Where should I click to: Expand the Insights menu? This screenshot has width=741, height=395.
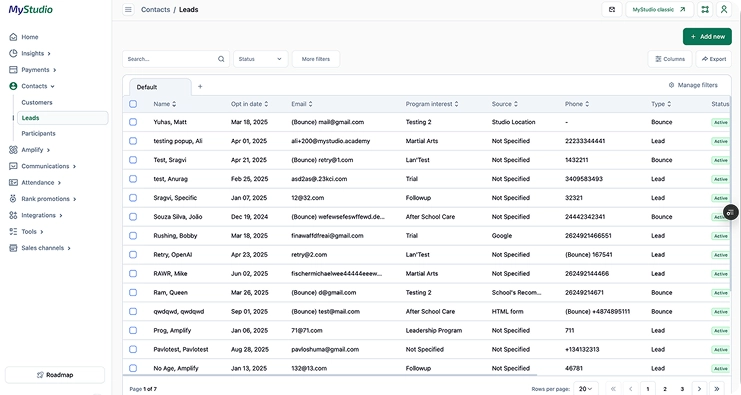(49, 54)
